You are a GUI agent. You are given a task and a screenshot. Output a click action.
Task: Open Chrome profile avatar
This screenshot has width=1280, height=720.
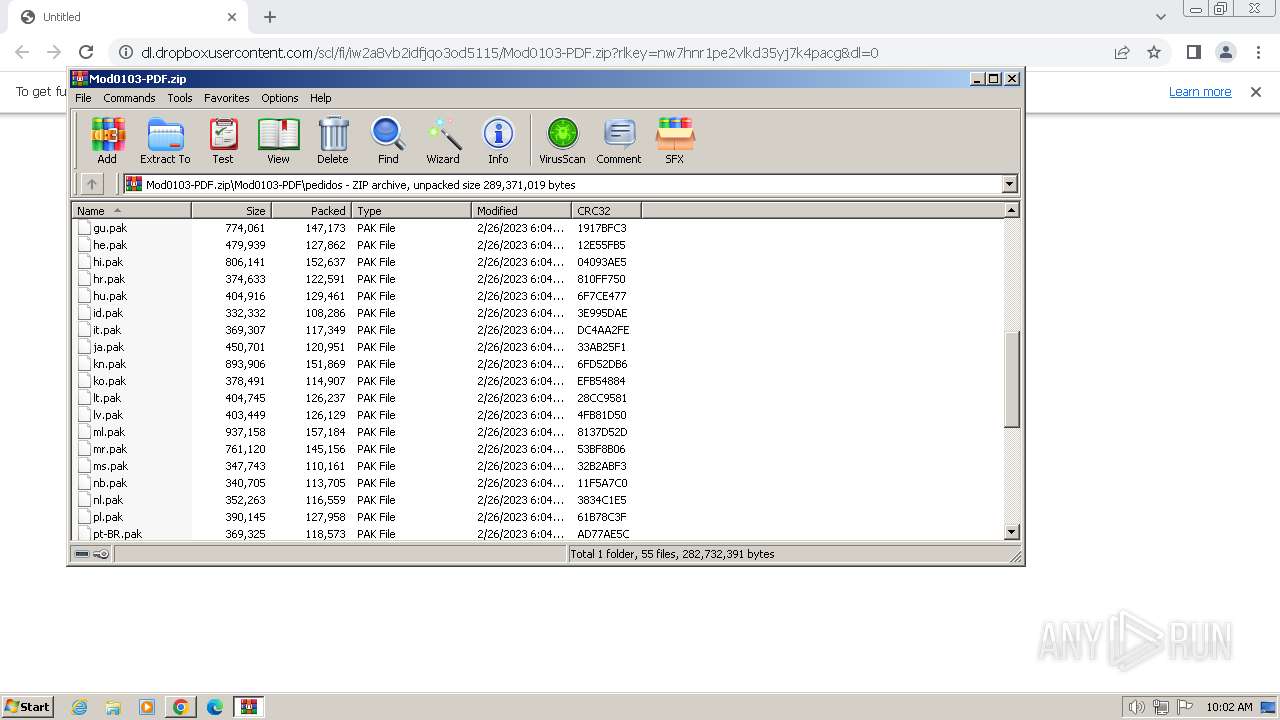pyautogui.click(x=1225, y=52)
